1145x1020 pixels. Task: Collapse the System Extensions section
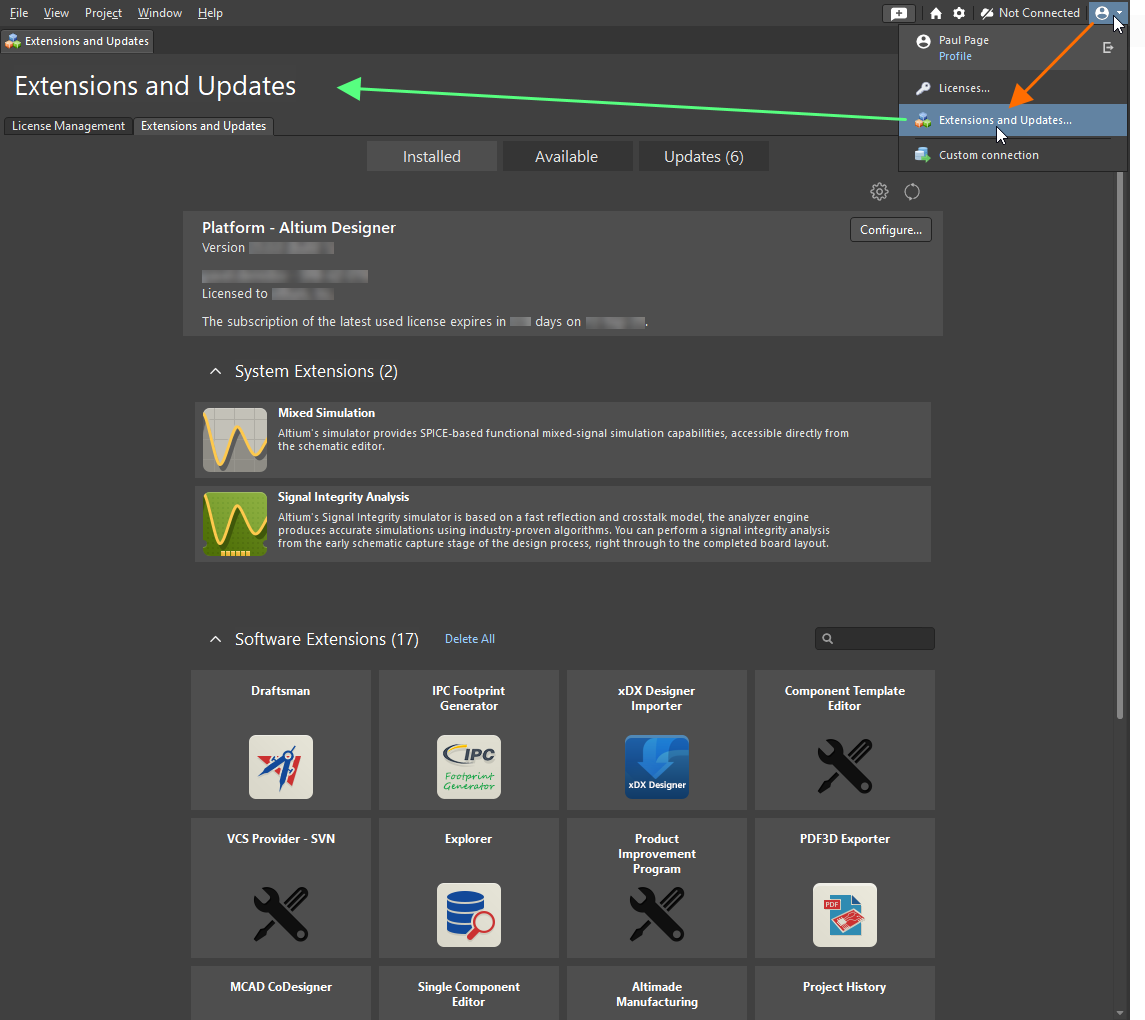pos(215,370)
